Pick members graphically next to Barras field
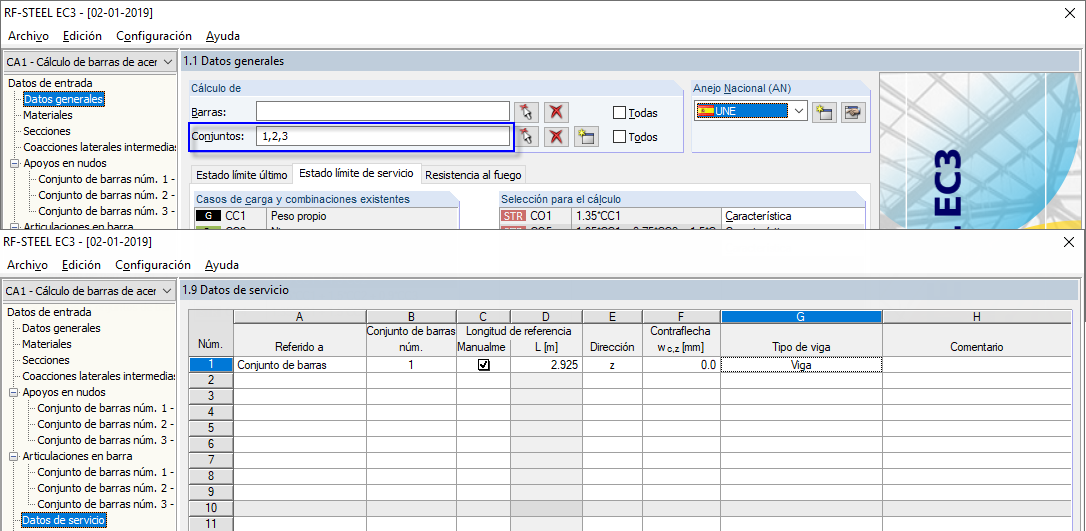This screenshot has width=1086, height=531. point(526,112)
